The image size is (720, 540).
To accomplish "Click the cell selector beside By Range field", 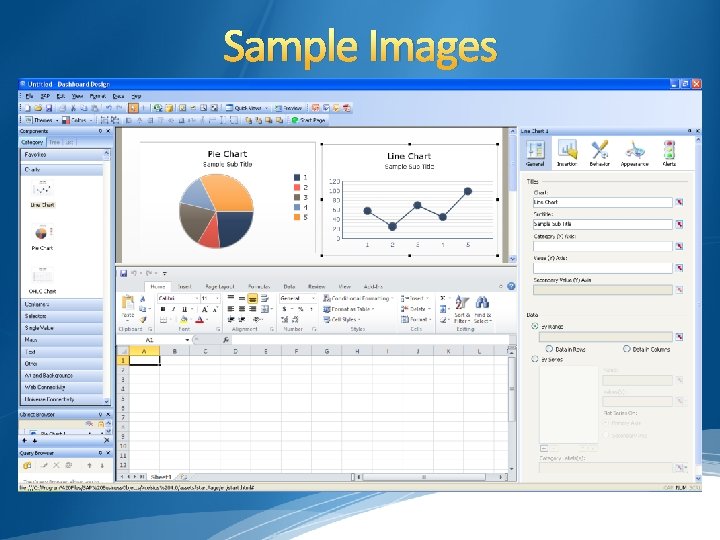I will 679,337.
